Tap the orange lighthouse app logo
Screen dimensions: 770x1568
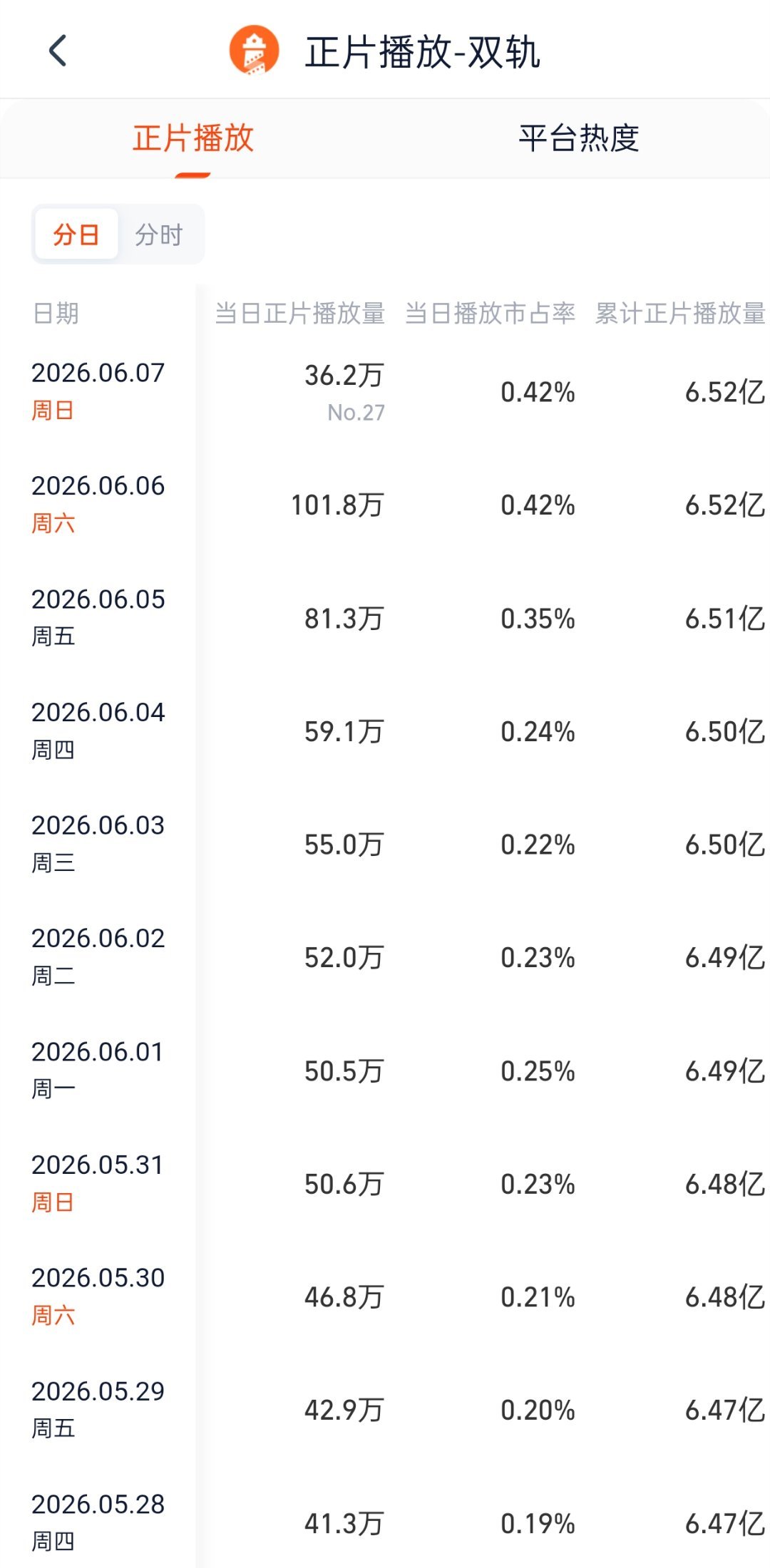point(254,51)
